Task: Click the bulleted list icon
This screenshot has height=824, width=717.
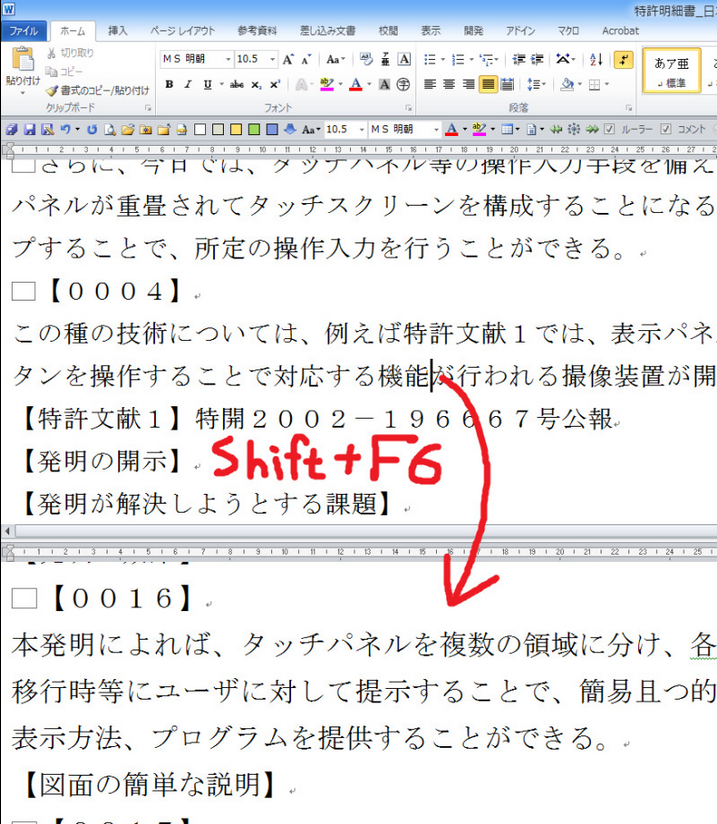Action: pyautogui.click(x=430, y=59)
